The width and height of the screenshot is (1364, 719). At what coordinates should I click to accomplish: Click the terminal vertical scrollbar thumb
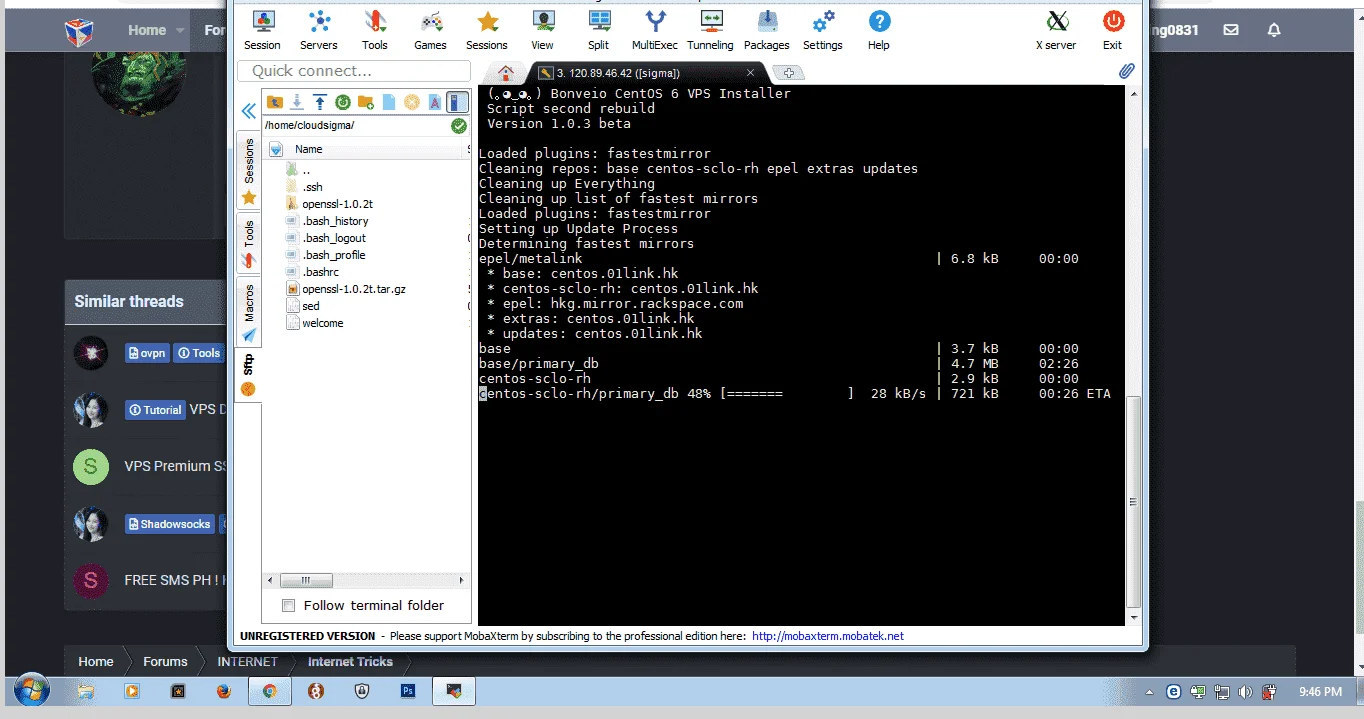coord(1133,501)
